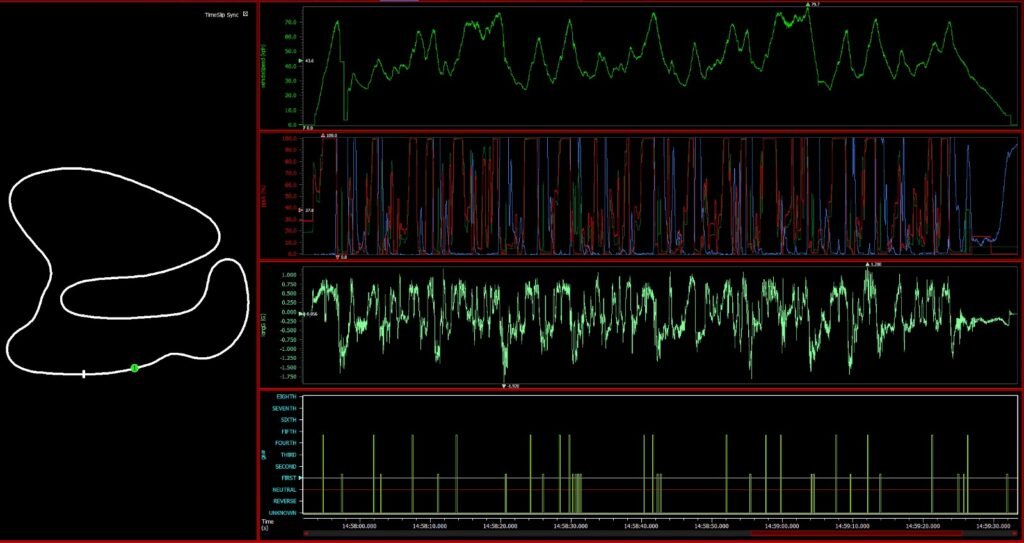
Task: Click the TimeSlip Sync text label
Action: click(220, 15)
